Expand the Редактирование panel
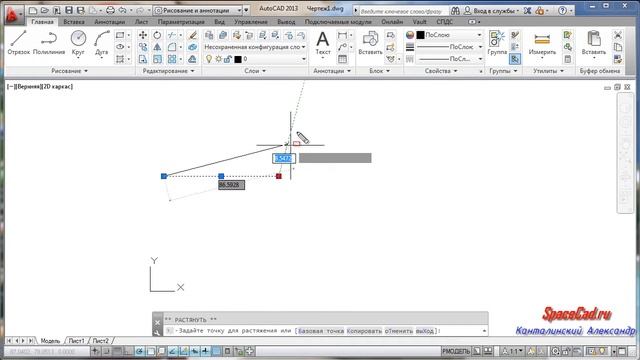Screen dimensions: 640x360 click(168, 71)
